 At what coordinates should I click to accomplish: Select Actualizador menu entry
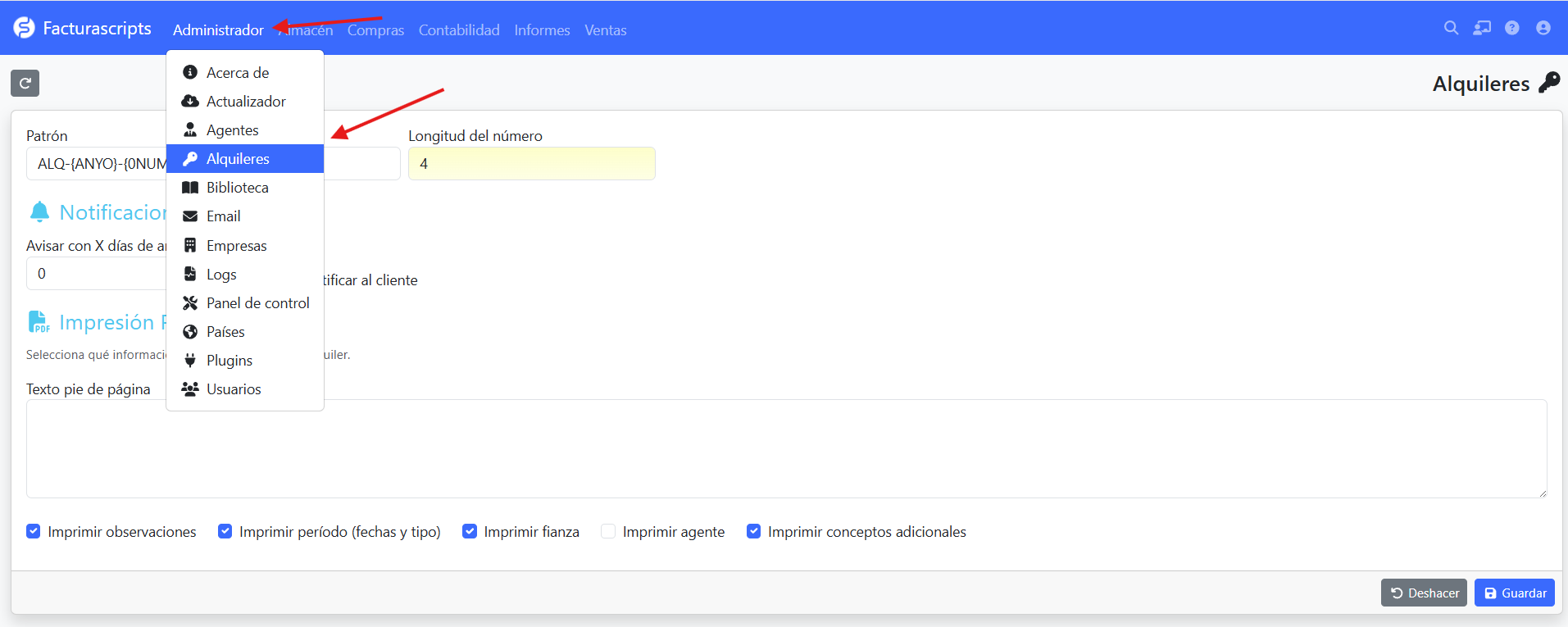pos(245,101)
